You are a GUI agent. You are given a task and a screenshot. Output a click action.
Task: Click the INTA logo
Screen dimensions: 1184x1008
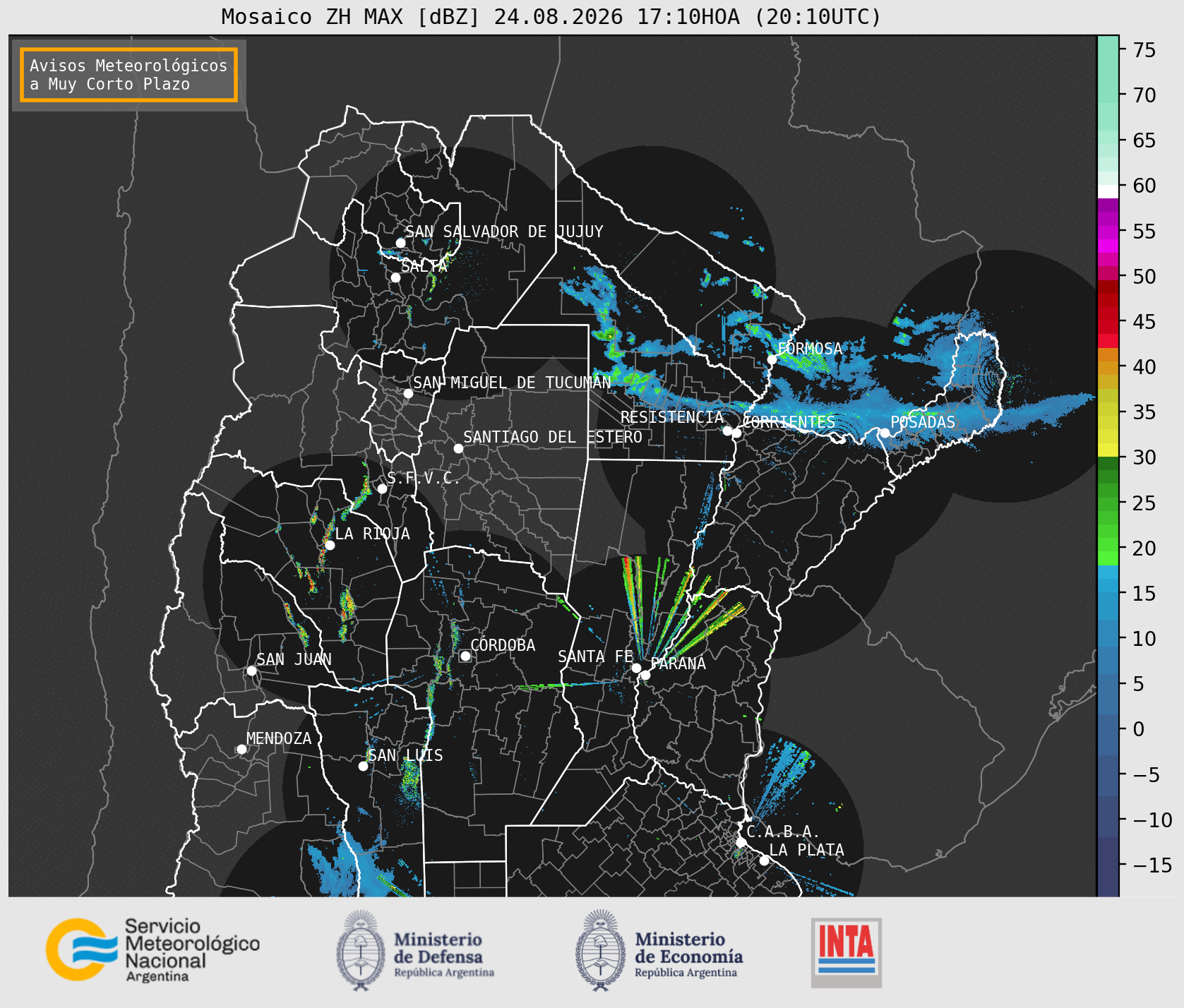tap(846, 952)
